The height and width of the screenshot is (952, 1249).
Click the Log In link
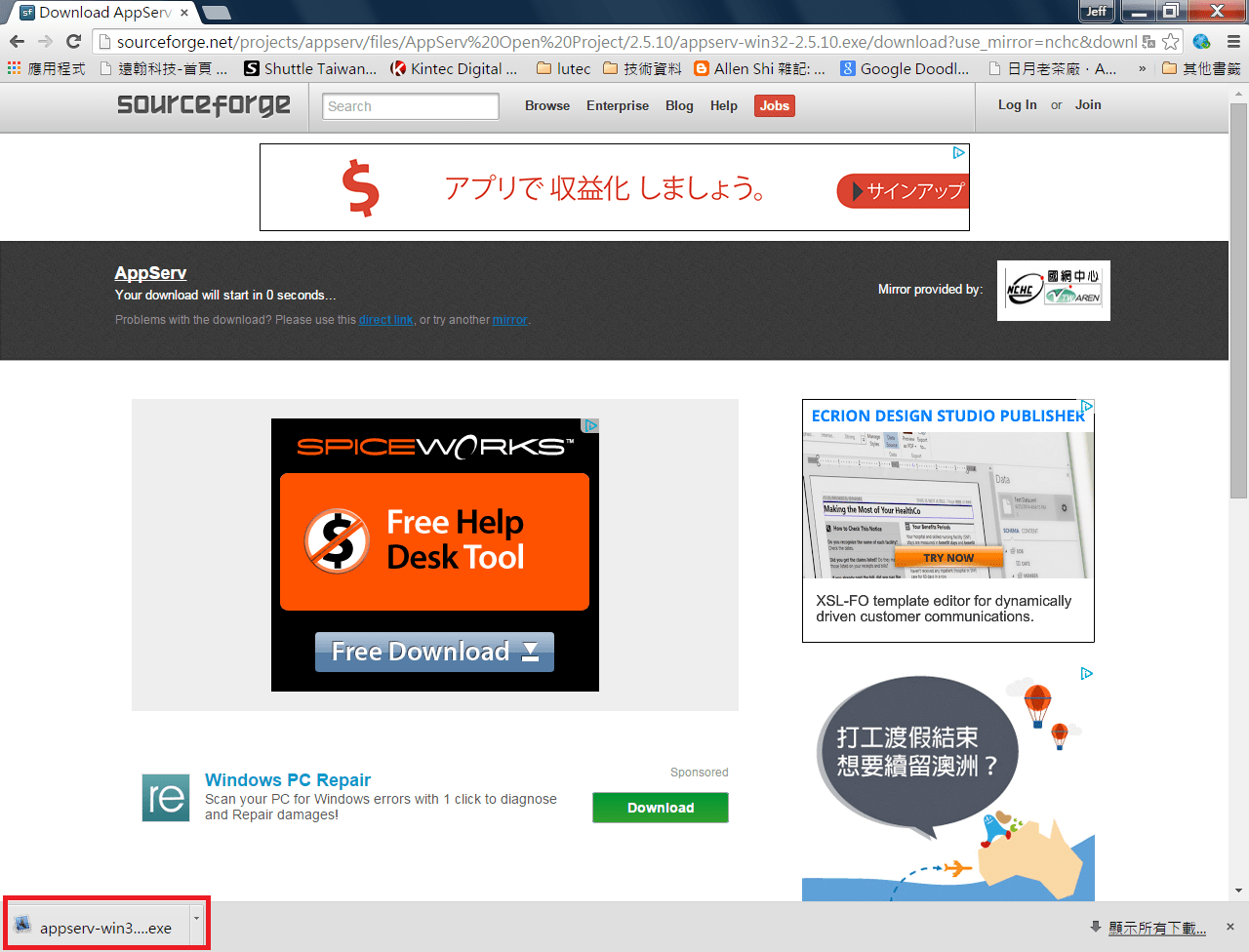click(x=1018, y=104)
